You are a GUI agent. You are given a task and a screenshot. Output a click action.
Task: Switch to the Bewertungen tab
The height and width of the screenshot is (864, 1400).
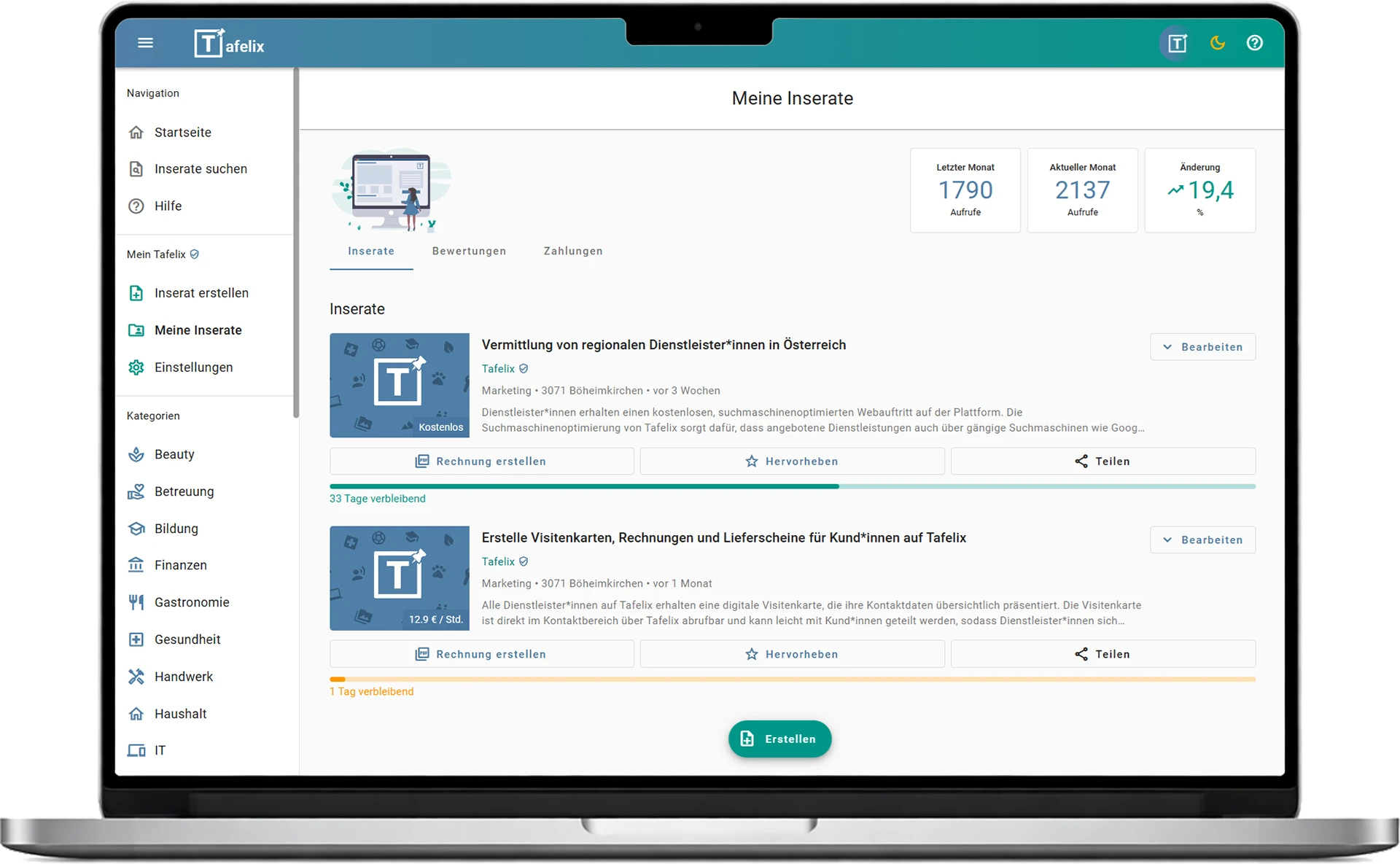(469, 251)
